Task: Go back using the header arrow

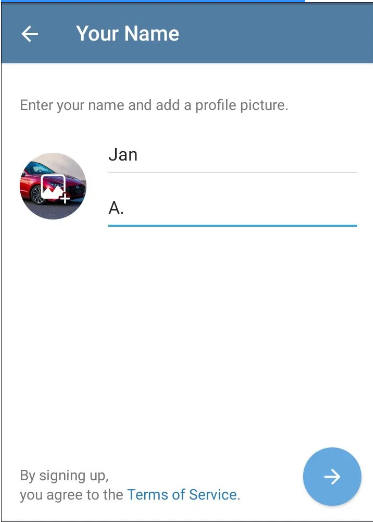Action: pos(30,34)
